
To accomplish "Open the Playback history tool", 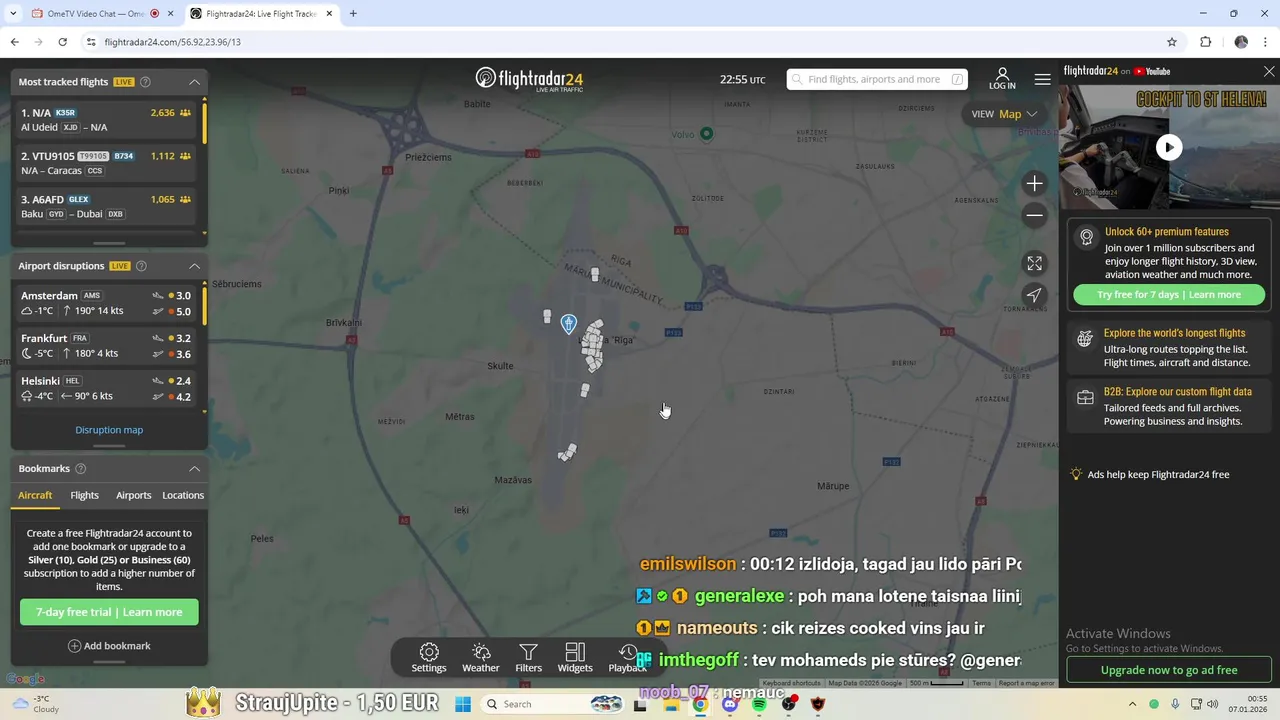I will pos(627,657).
